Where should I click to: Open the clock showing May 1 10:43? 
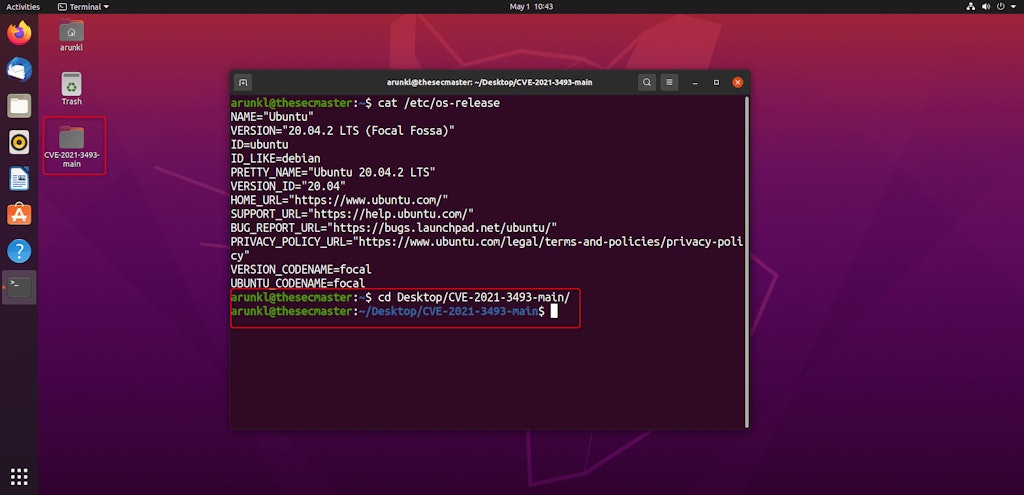pyautogui.click(x=531, y=7)
